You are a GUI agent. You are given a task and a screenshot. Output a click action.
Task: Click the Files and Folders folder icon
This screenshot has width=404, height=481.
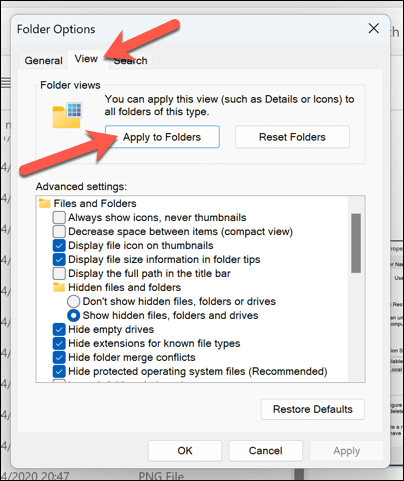tap(44, 203)
